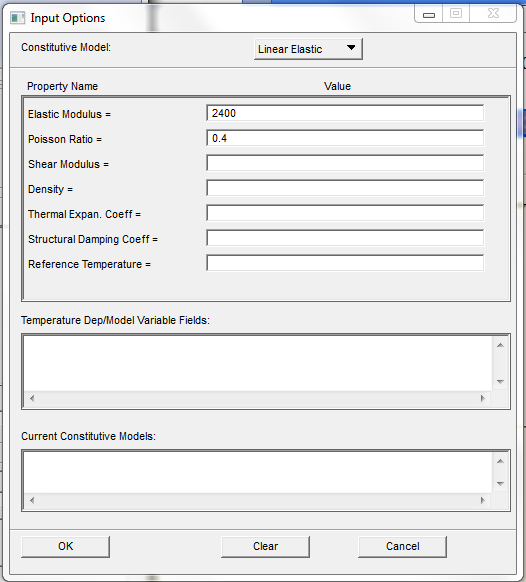
Task: Click the Elastic Modulus value field
Action: tap(345, 113)
